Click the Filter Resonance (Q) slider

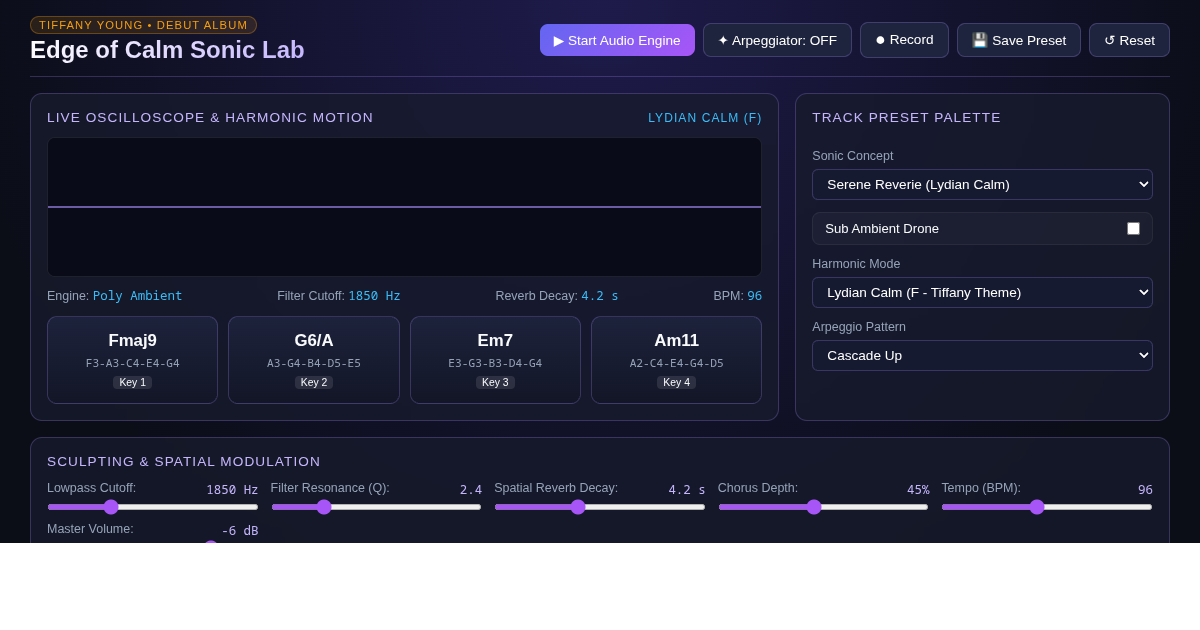[376, 507]
